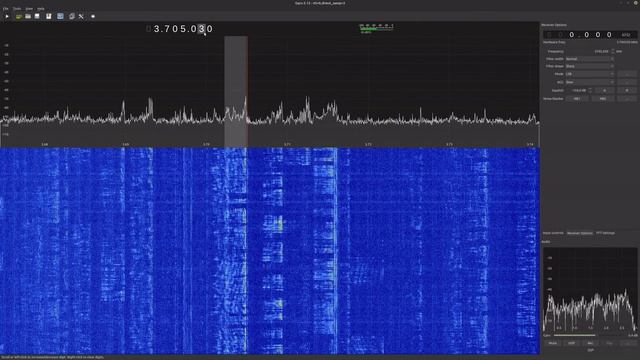Open AGC options button beside AGC dropdown
The width and height of the screenshot is (640, 360).
click(627, 82)
